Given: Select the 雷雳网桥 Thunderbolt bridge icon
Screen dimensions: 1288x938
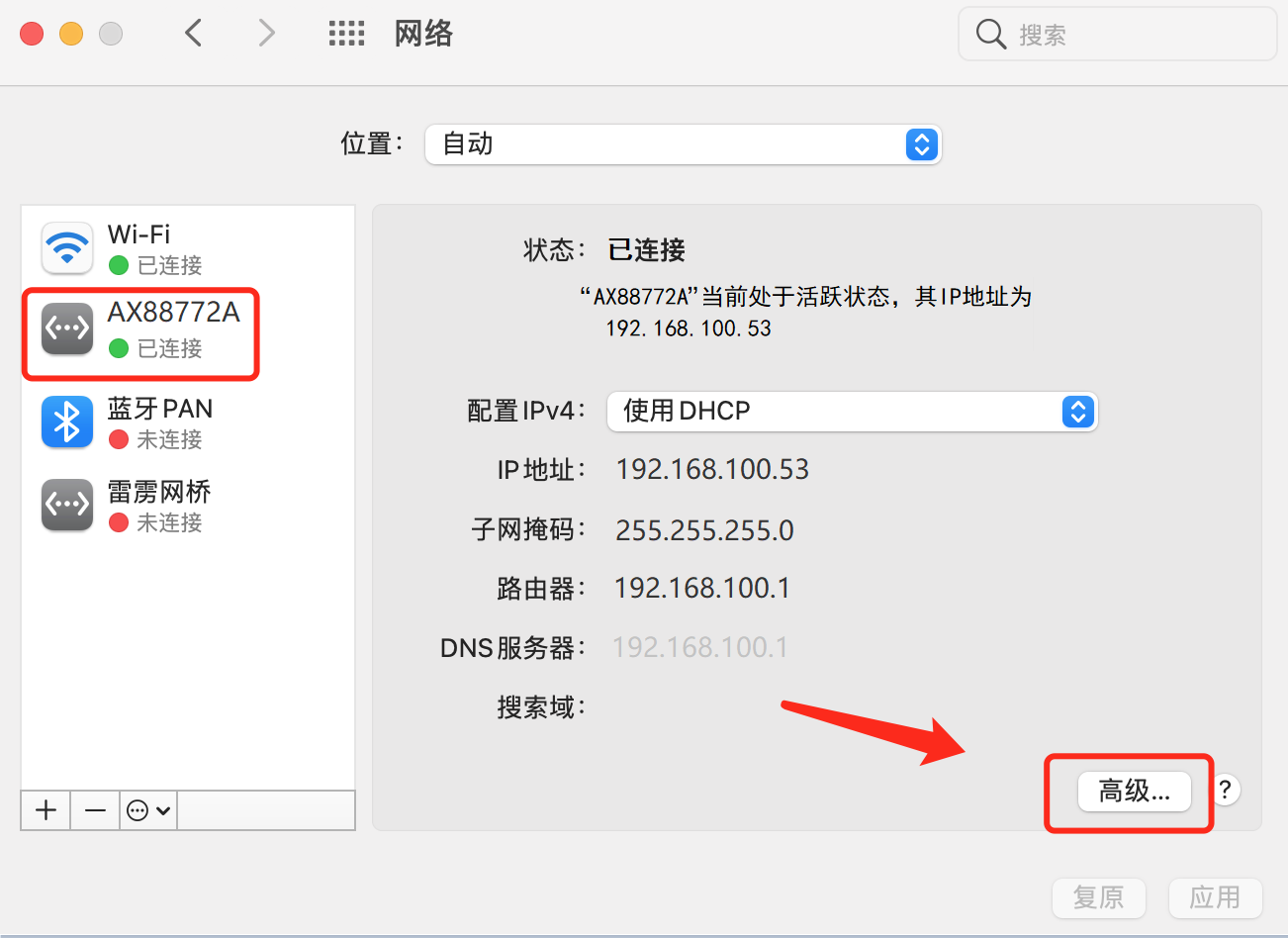Looking at the screenshot, I should pyautogui.click(x=66, y=506).
